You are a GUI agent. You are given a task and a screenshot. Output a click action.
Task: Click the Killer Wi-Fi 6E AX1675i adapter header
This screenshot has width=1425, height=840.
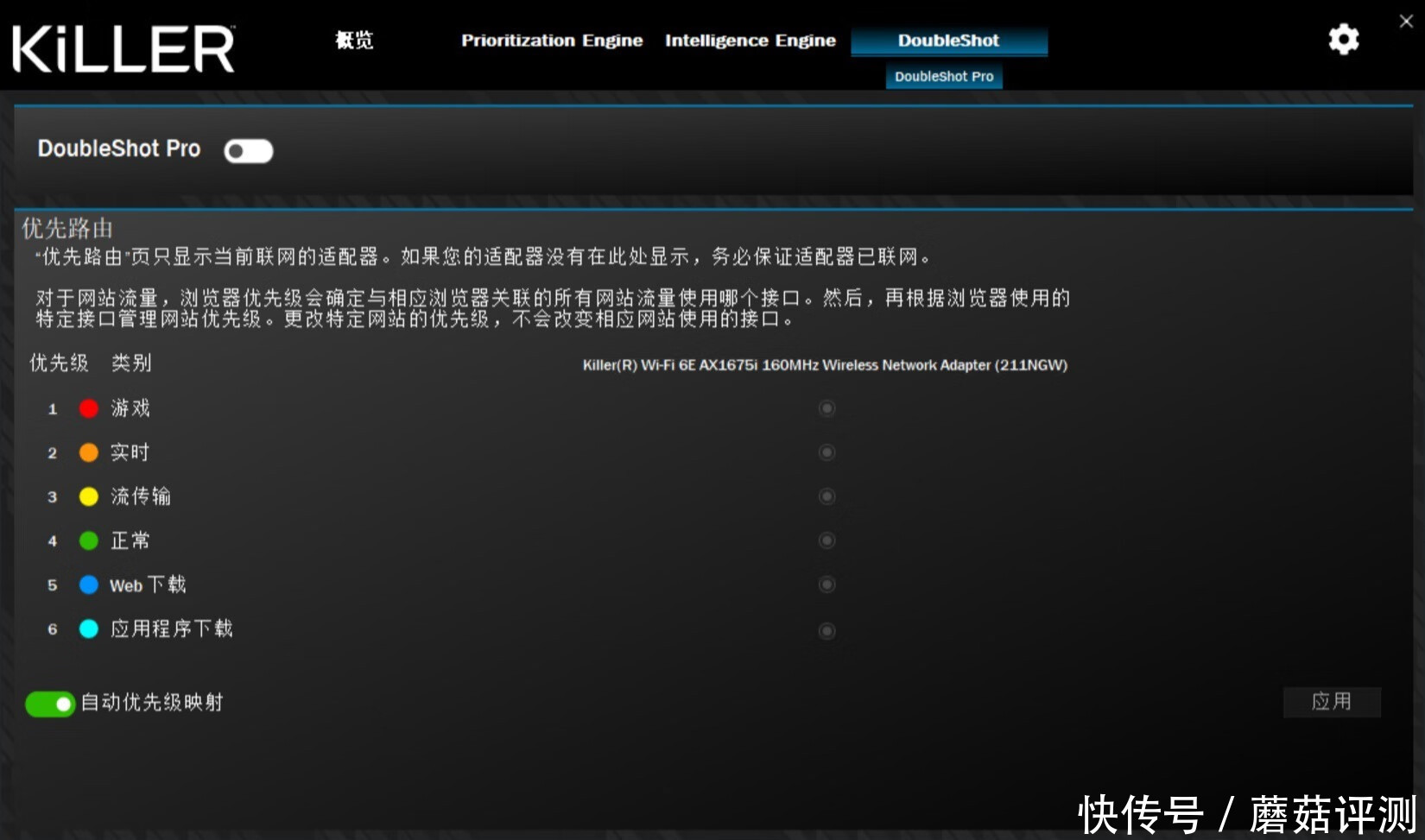tap(825, 365)
